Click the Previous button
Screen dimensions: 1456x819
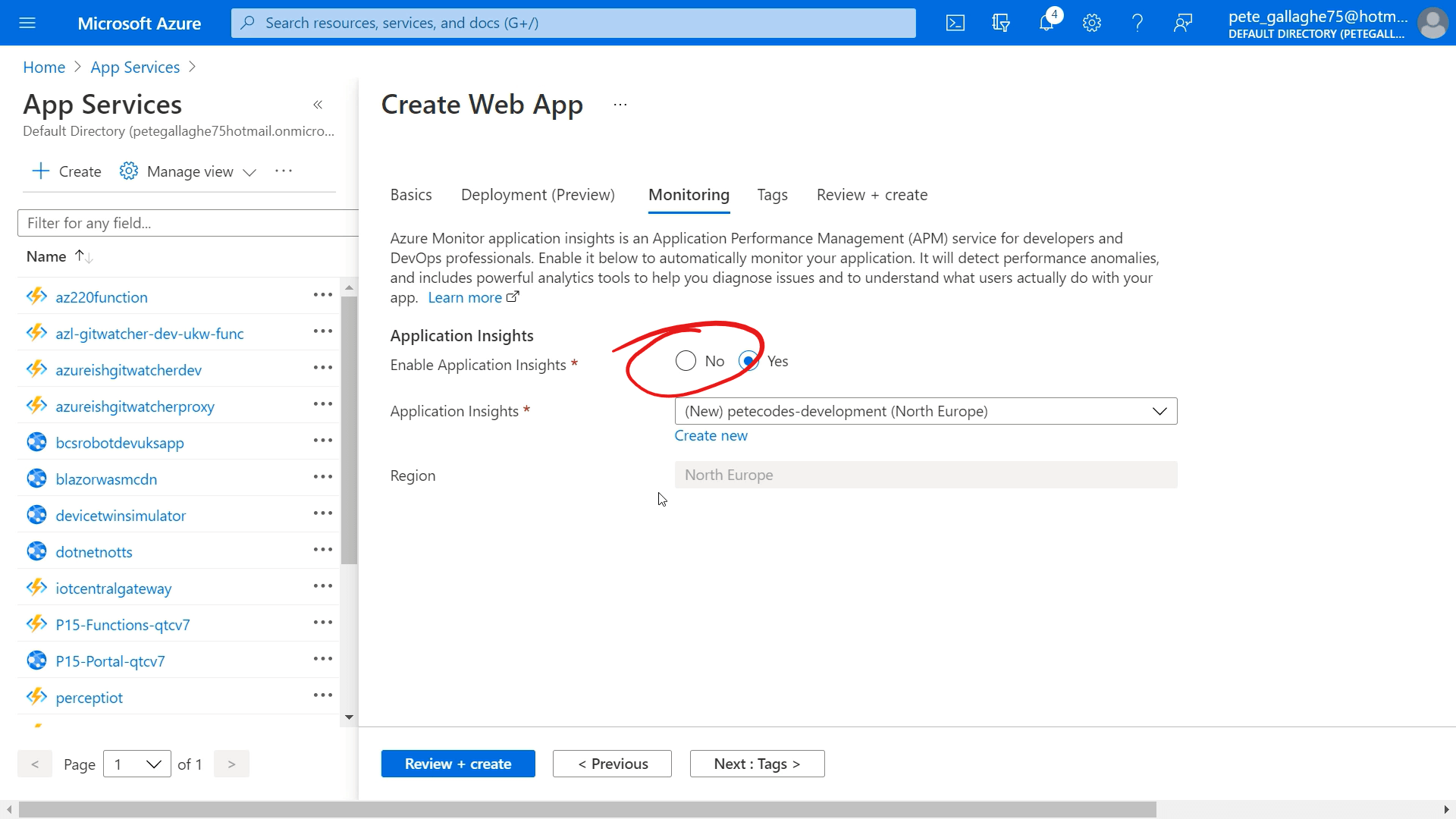[x=612, y=764]
